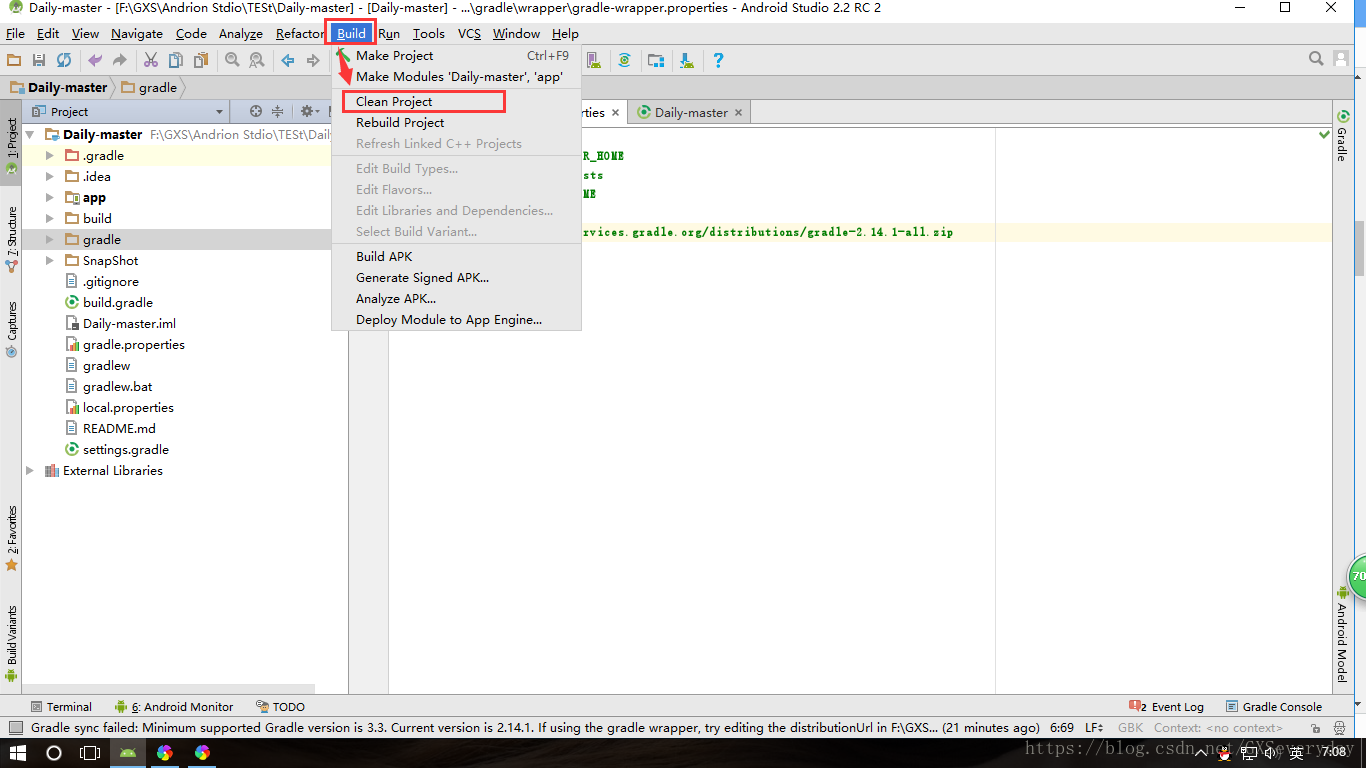The width and height of the screenshot is (1366, 768).
Task: Click the Save All toolbar icon
Action: pyautogui.click(x=39, y=60)
